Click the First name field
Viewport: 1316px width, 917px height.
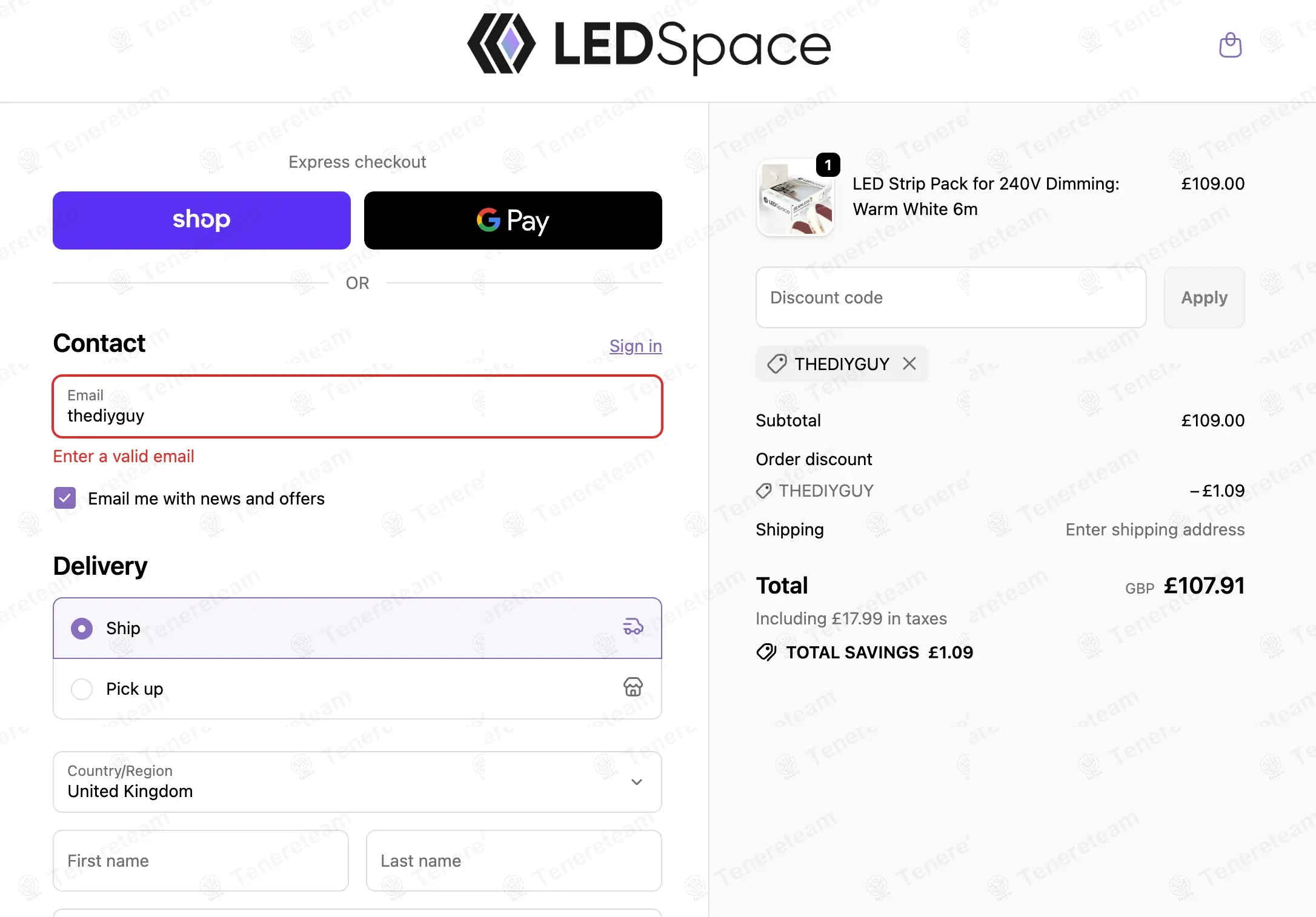pos(201,860)
